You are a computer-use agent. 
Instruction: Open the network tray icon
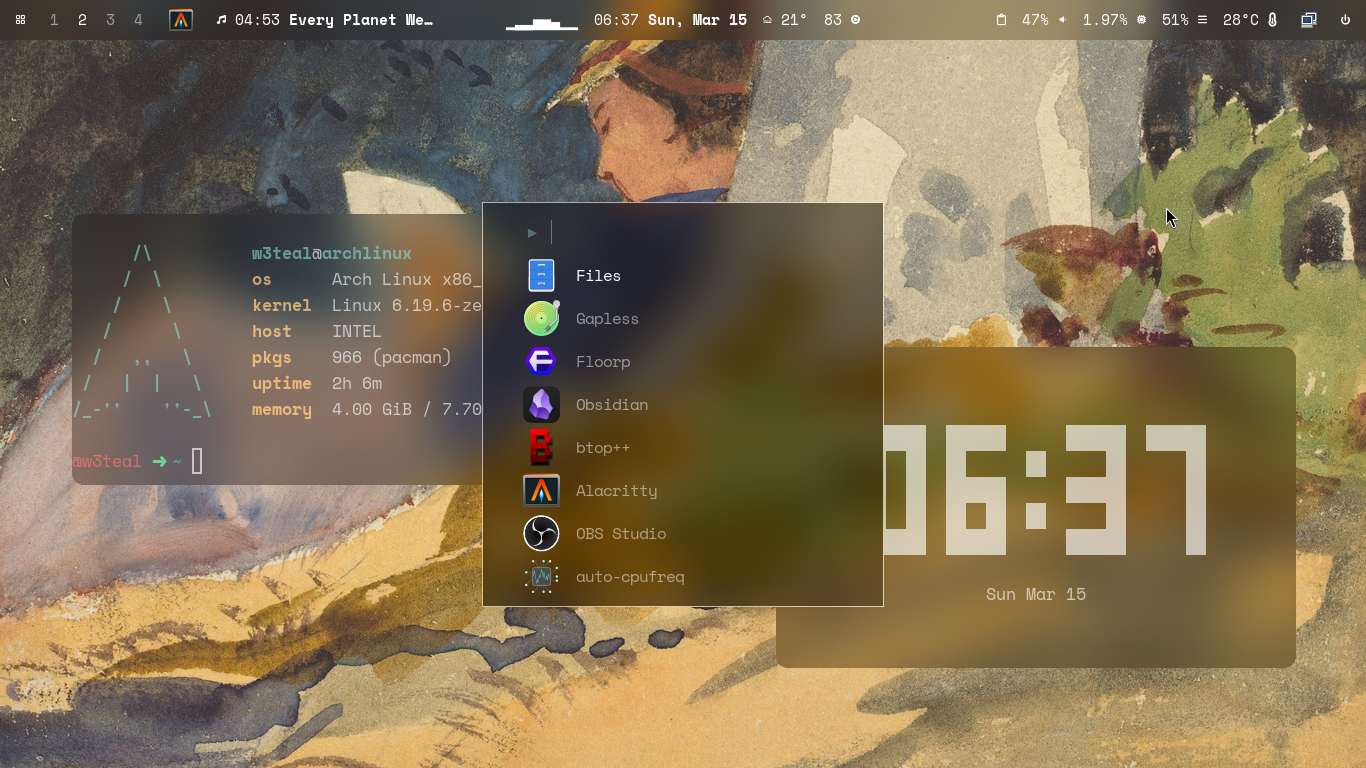(x=1308, y=20)
